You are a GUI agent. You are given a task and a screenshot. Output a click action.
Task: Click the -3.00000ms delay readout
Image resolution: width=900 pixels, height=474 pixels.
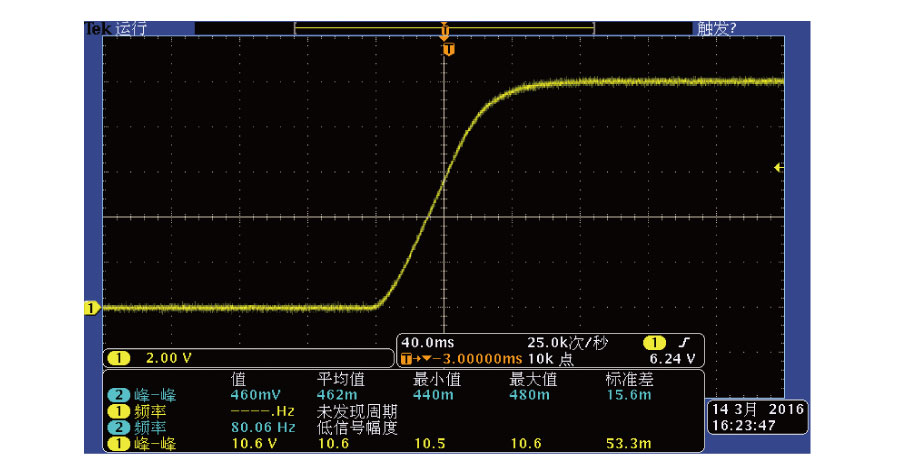(476, 359)
